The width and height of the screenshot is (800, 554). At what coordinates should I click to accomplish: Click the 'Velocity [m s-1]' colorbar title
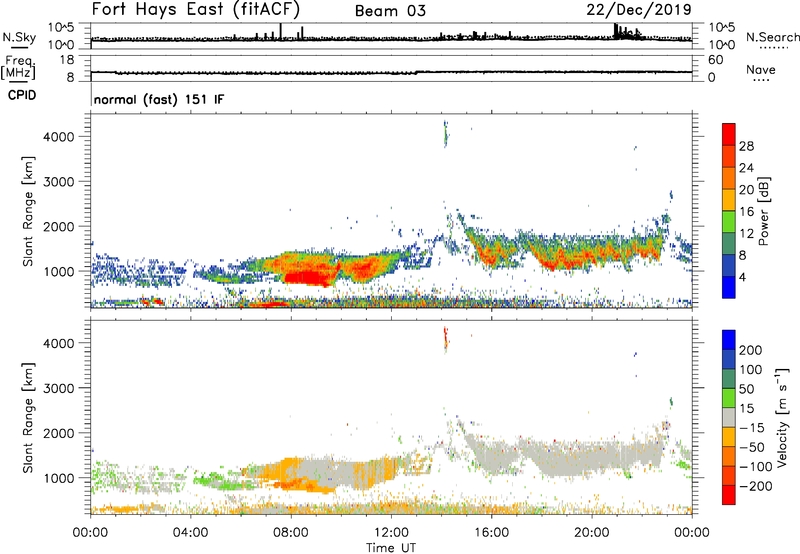(x=781, y=417)
